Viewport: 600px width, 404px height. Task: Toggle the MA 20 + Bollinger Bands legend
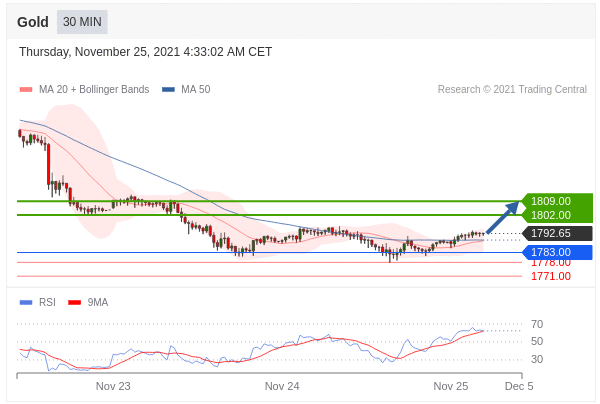[93, 90]
